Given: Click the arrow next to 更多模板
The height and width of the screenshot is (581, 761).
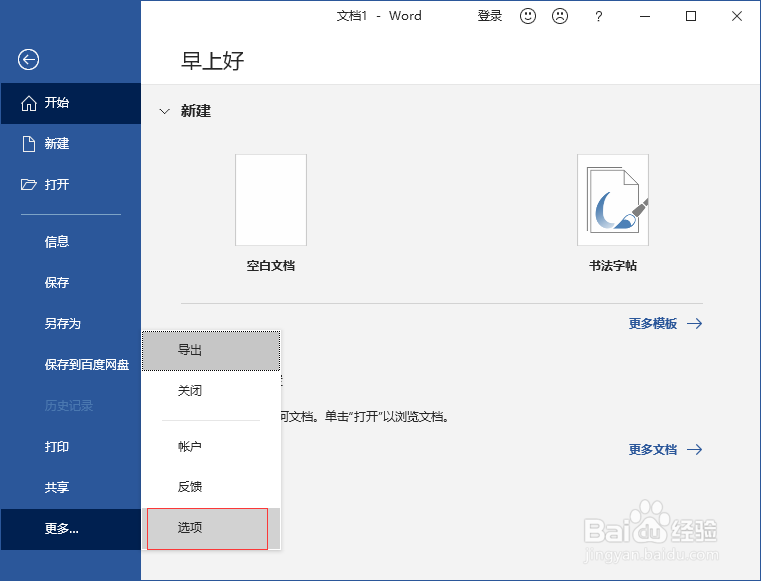Looking at the screenshot, I should [695, 323].
